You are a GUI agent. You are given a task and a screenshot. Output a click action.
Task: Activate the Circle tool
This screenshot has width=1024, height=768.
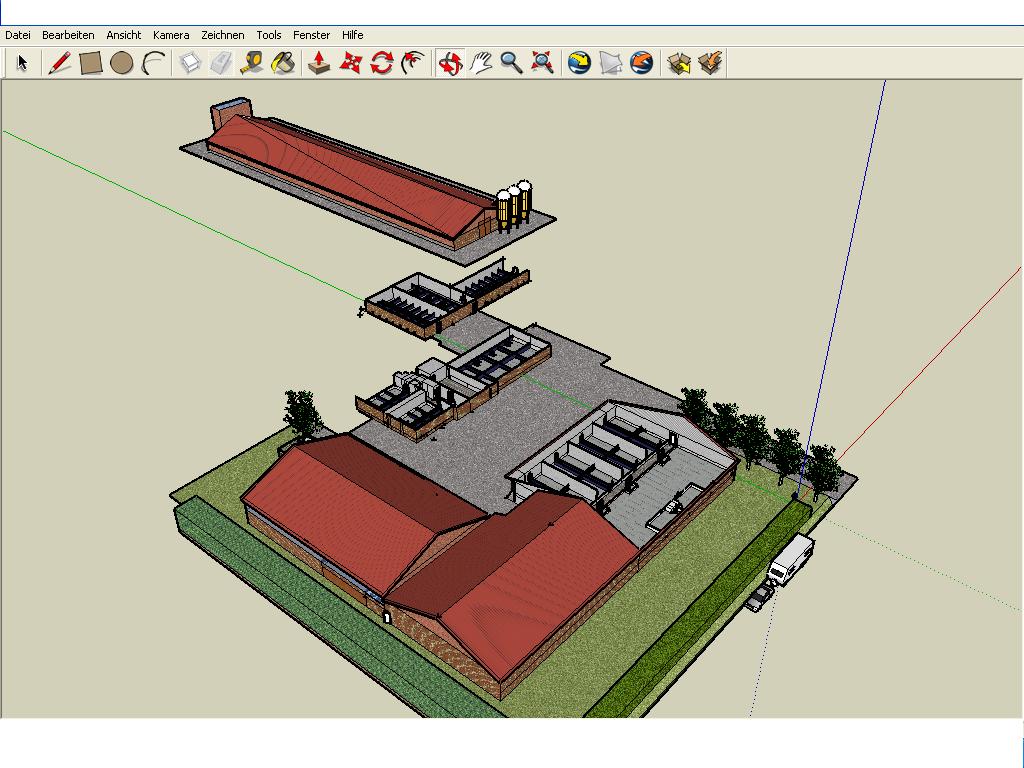pyautogui.click(x=122, y=63)
